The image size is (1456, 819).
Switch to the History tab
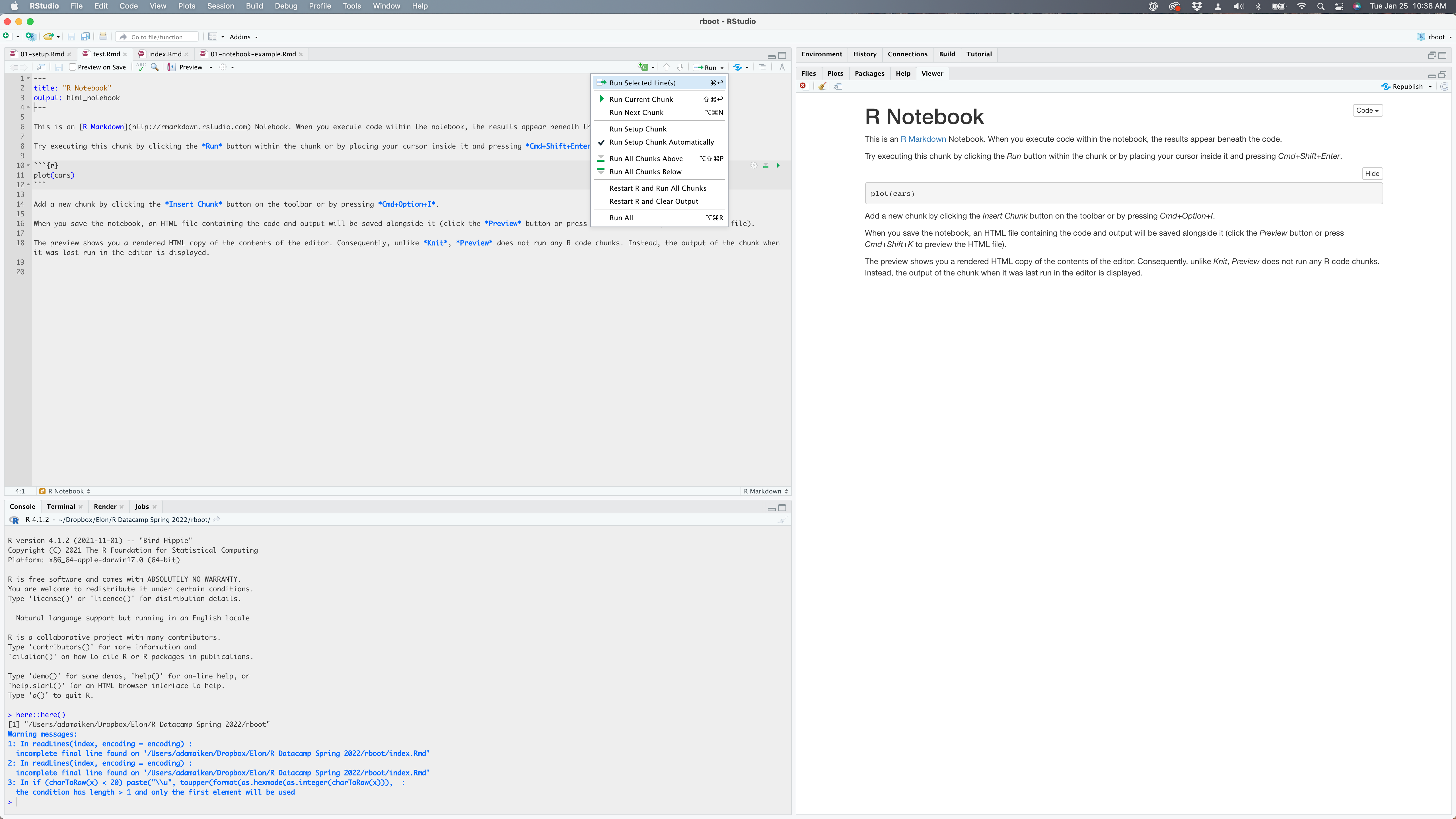(864, 54)
